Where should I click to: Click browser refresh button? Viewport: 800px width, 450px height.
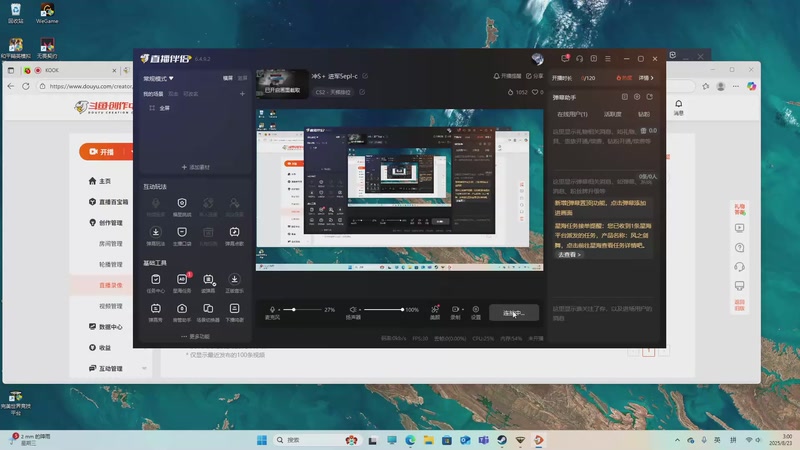26,86
